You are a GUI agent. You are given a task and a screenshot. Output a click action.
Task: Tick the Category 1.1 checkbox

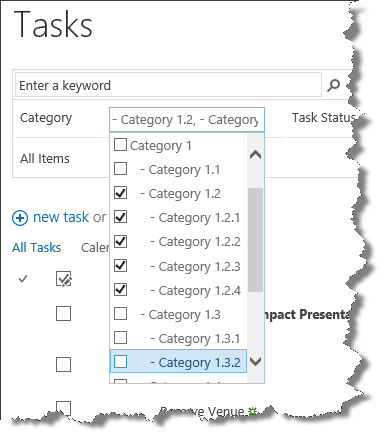[x=120, y=169]
